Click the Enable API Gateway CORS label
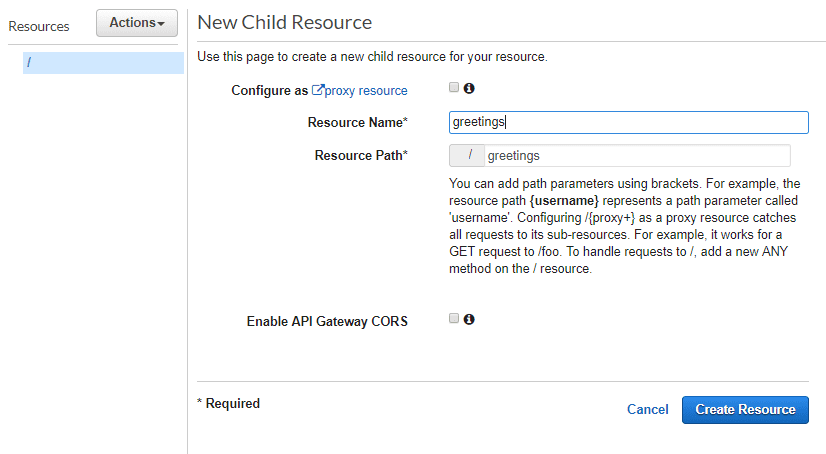This screenshot has height=454, width=826. point(327,321)
